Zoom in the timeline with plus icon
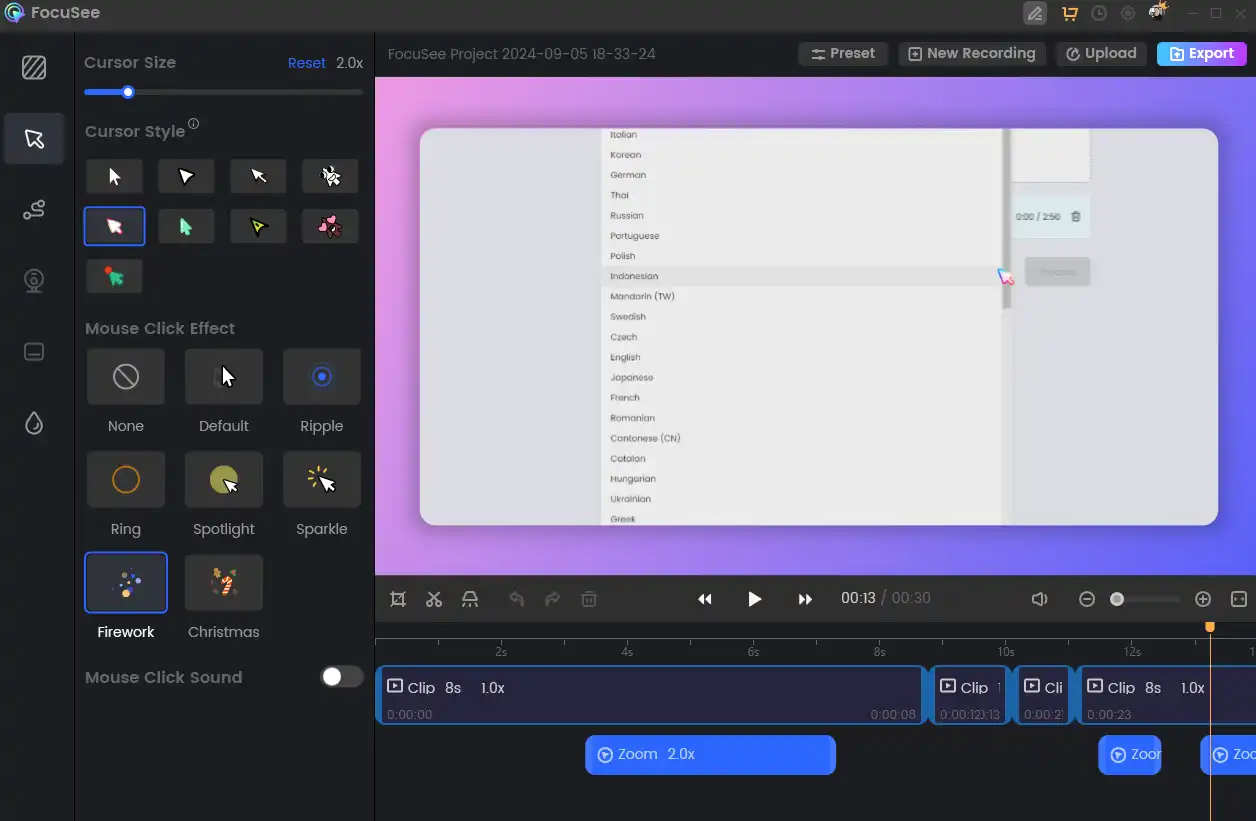 click(1203, 599)
